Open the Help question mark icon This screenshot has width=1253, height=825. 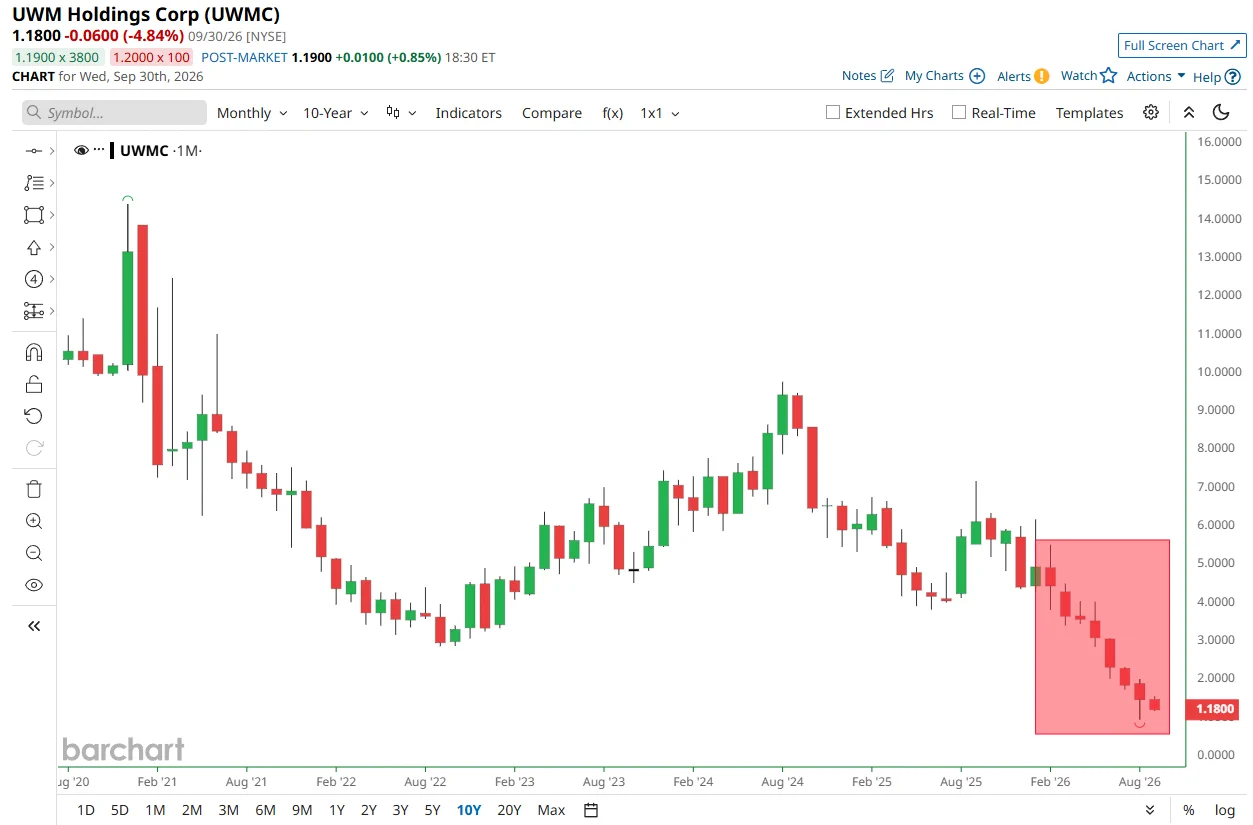[1233, 76]
